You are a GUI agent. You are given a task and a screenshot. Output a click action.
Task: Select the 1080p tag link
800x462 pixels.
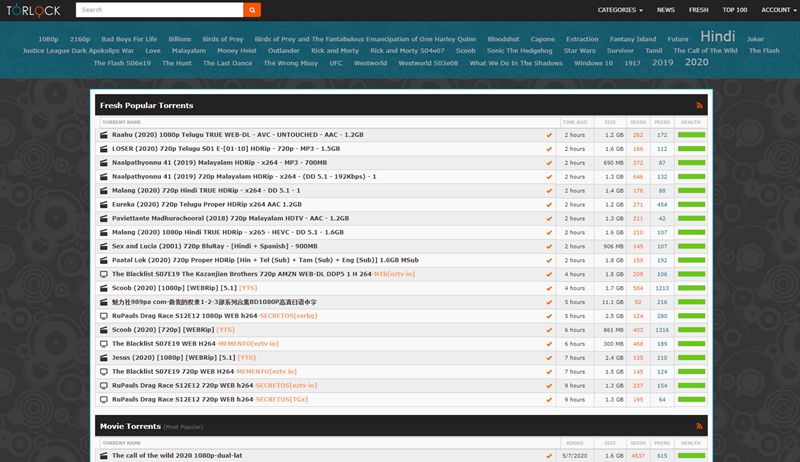click(48, 39)
